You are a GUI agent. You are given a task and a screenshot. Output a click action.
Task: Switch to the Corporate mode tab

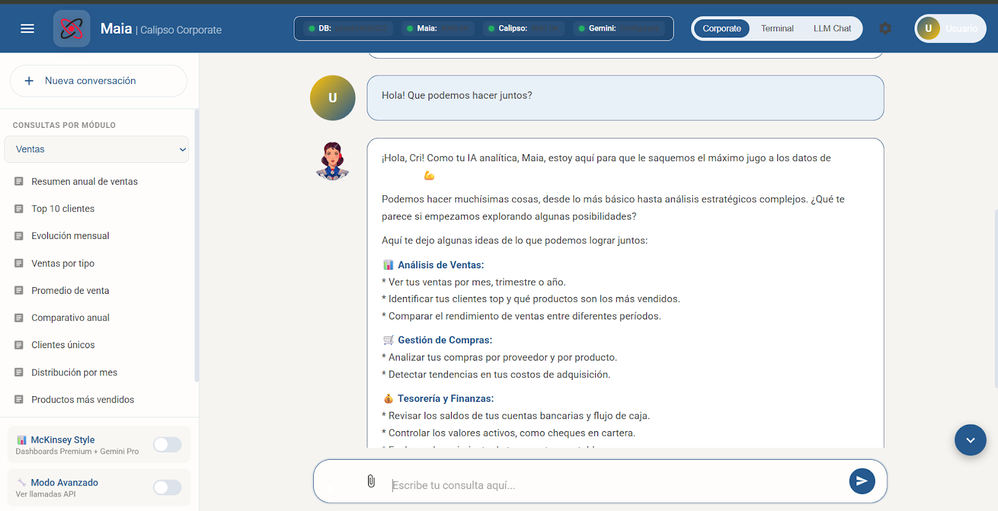721,29
